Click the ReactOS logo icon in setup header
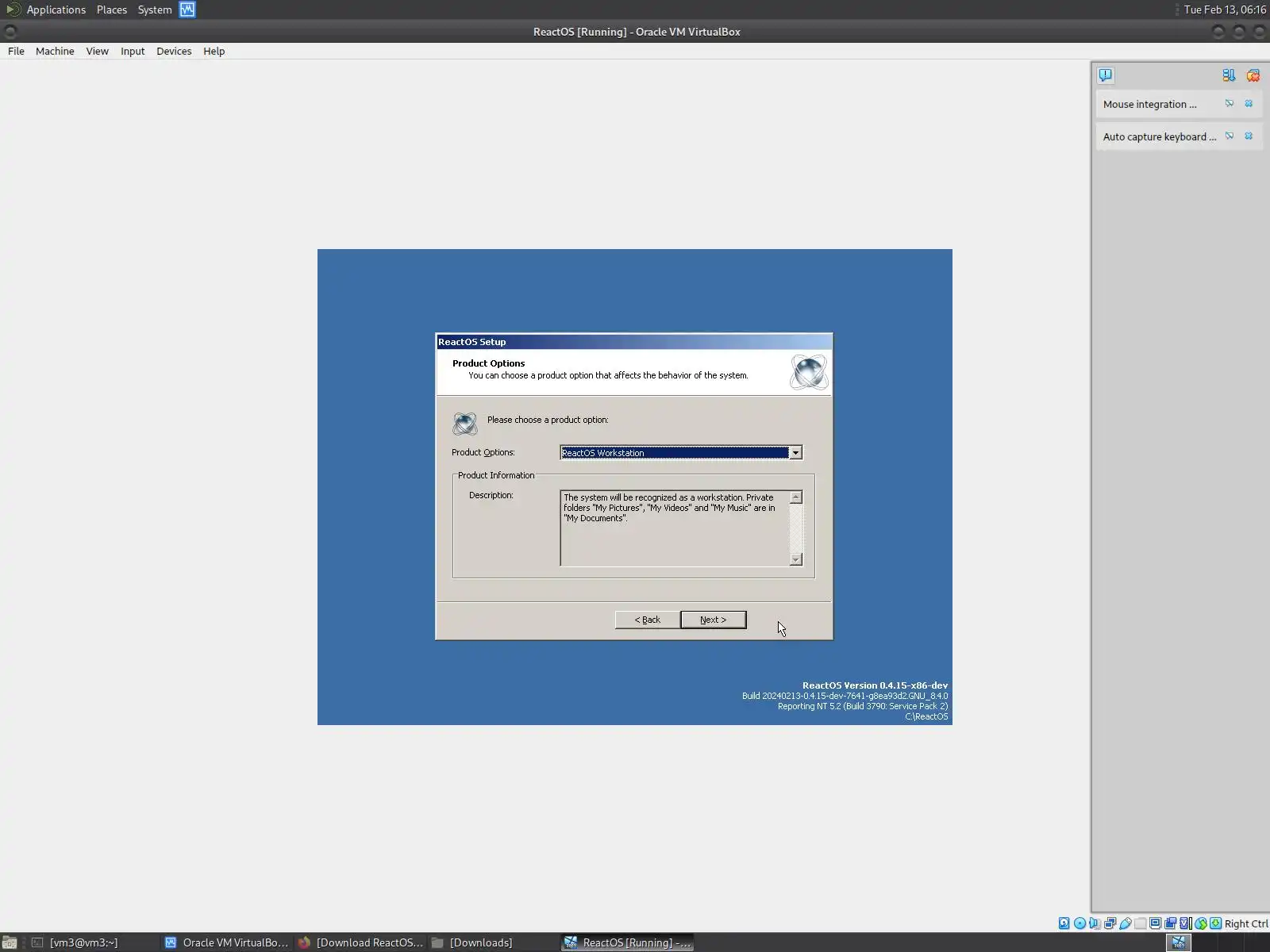Image resolution: width=1270 pixels, height=952 pixels. pos(809,372)
